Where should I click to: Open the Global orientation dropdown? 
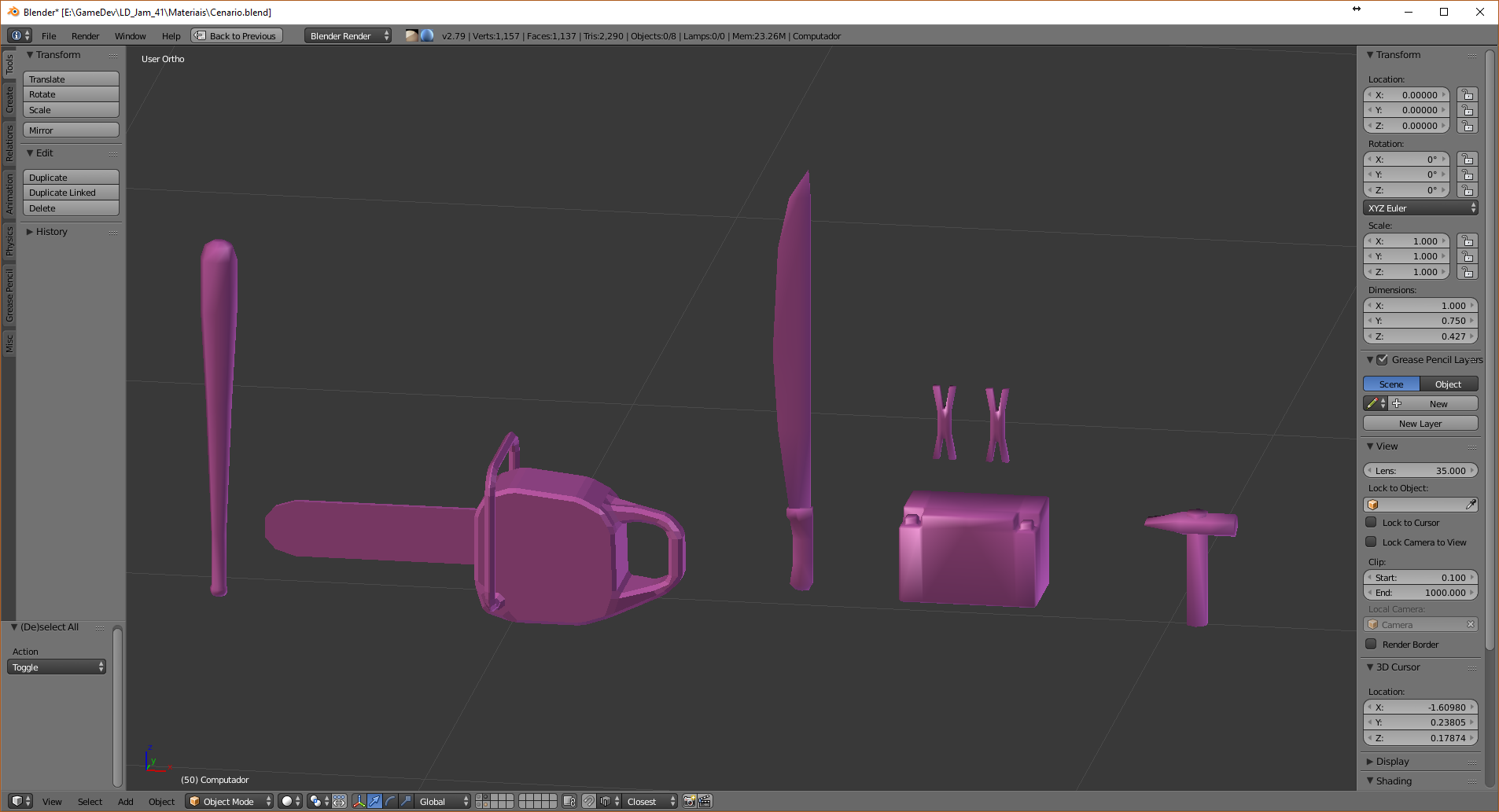[443, 801]
